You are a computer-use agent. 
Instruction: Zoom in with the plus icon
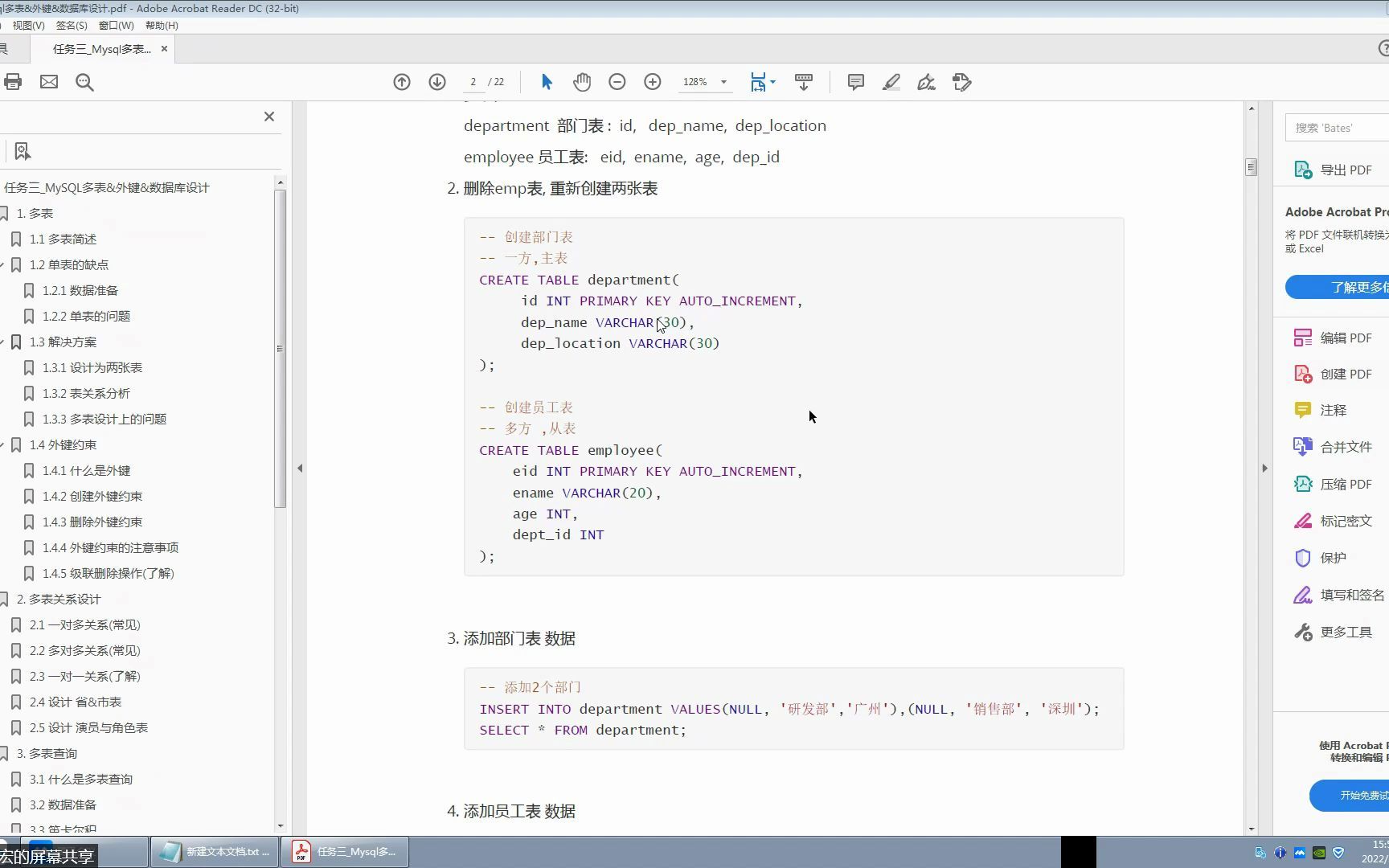(x=653, y=82)
